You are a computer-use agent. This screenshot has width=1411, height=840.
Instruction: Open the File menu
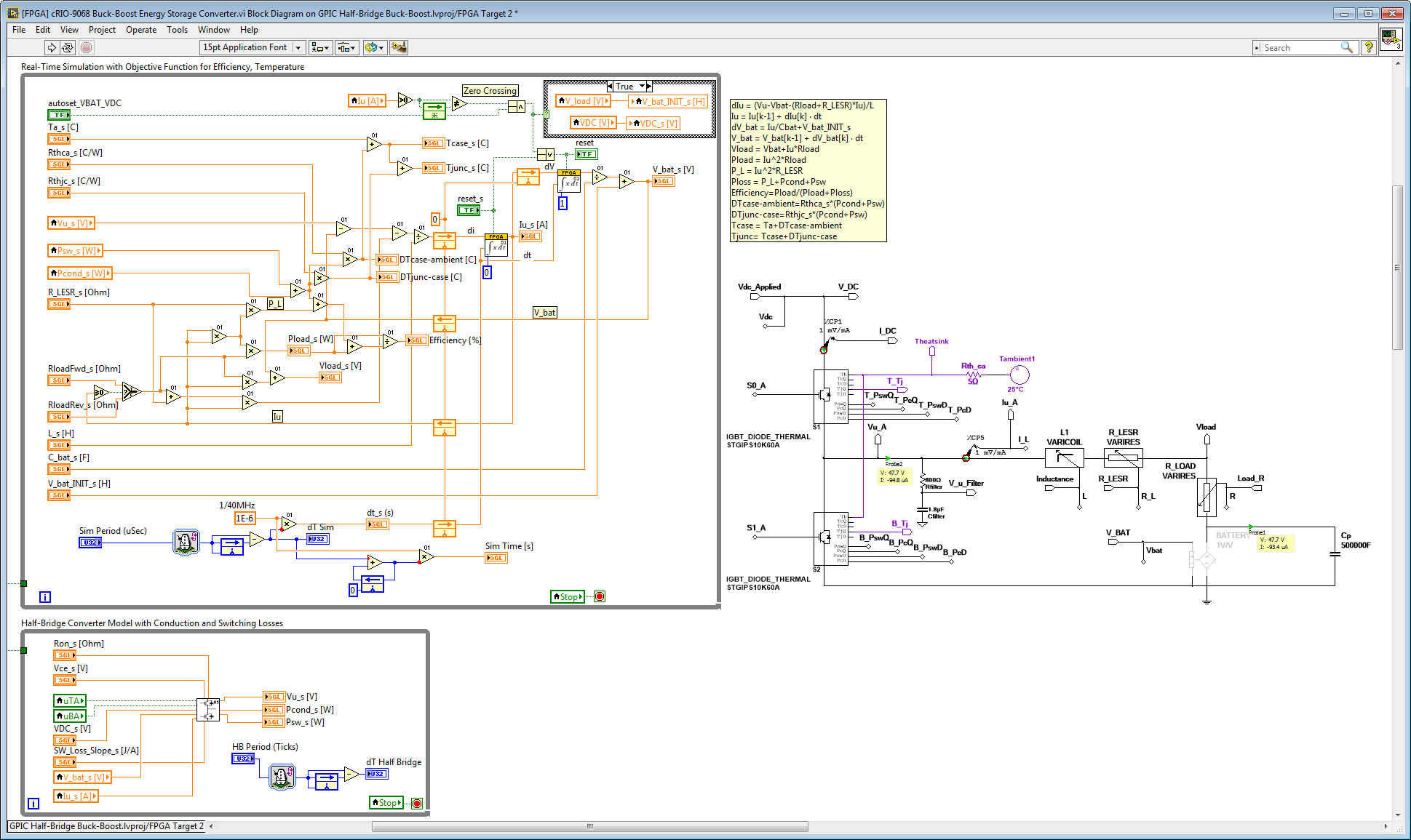(x=19, y=30)
